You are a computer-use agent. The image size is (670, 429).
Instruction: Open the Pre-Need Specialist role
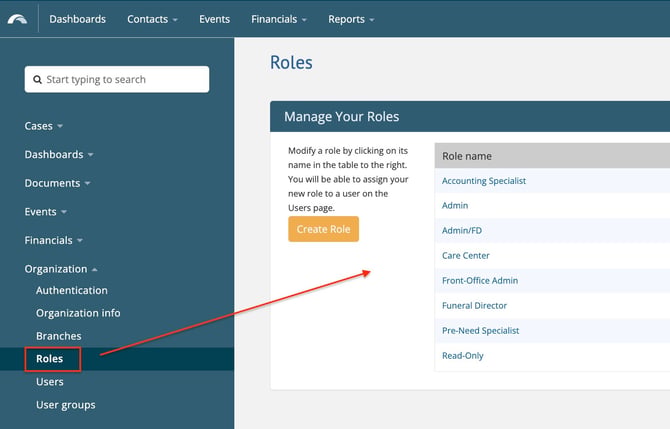480,331
